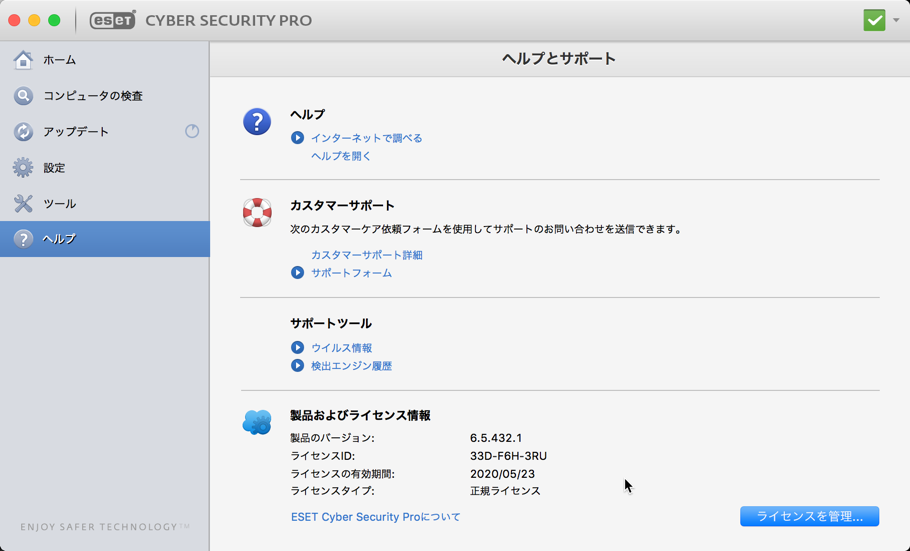The image size is (910, 551).
Task: Click the Home house icon in sidebar
Action: [23, 60]
